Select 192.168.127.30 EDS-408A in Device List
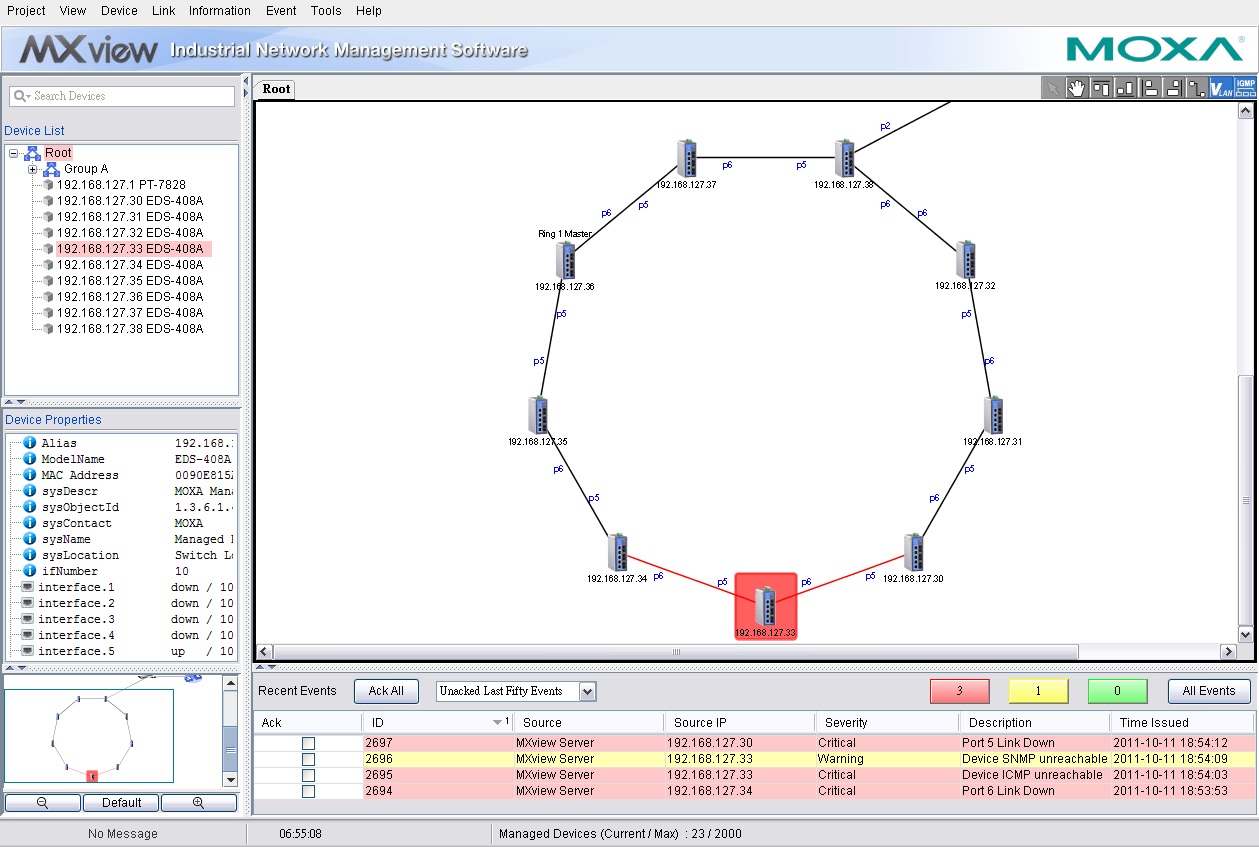The width and height of the screenshot is (1259, 847). 129,201
